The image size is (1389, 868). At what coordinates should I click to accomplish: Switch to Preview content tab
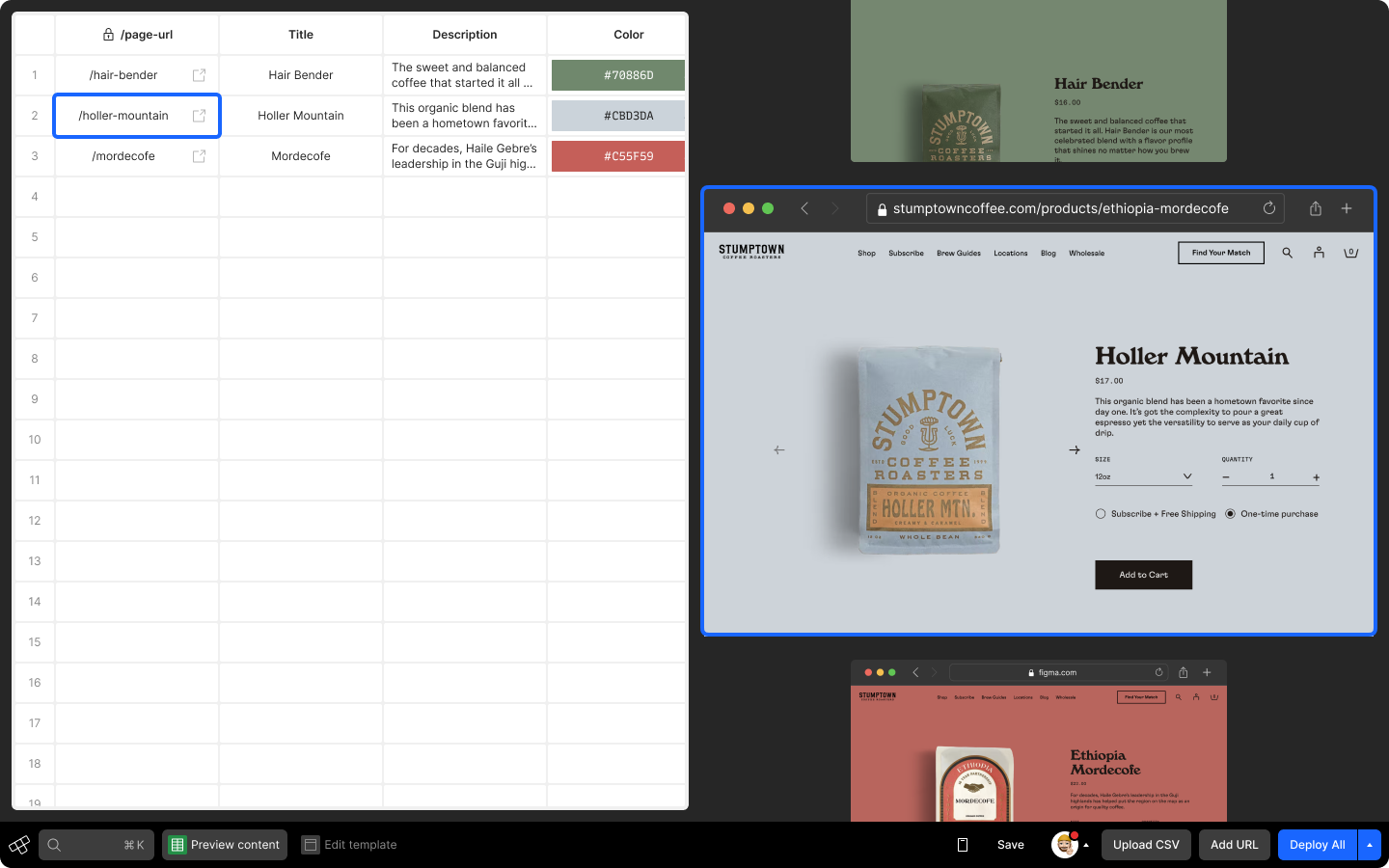click(225, 845)
